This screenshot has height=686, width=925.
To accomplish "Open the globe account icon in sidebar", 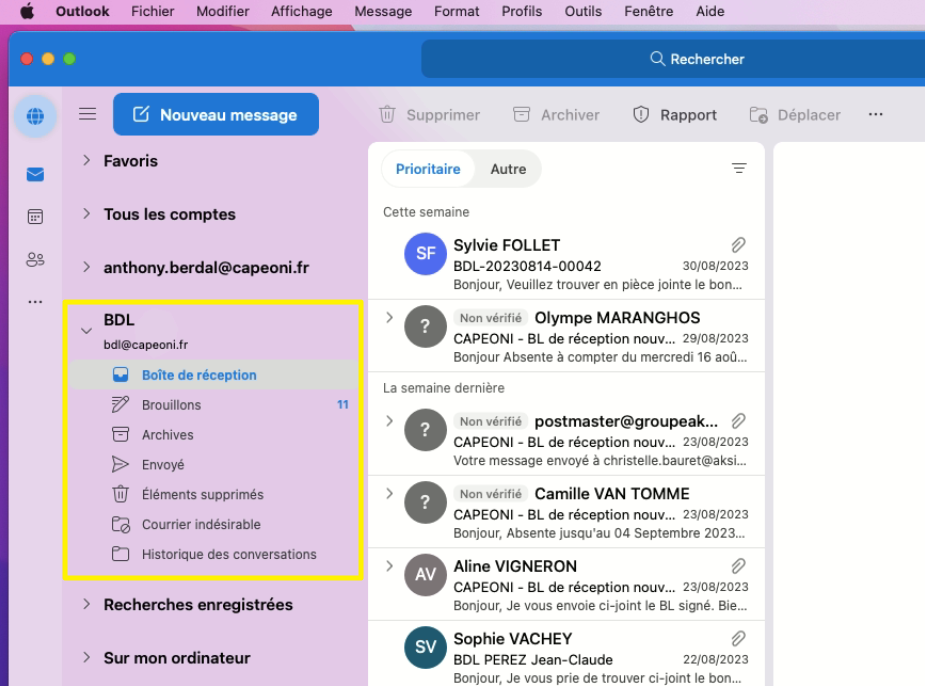I will (35, 116).
